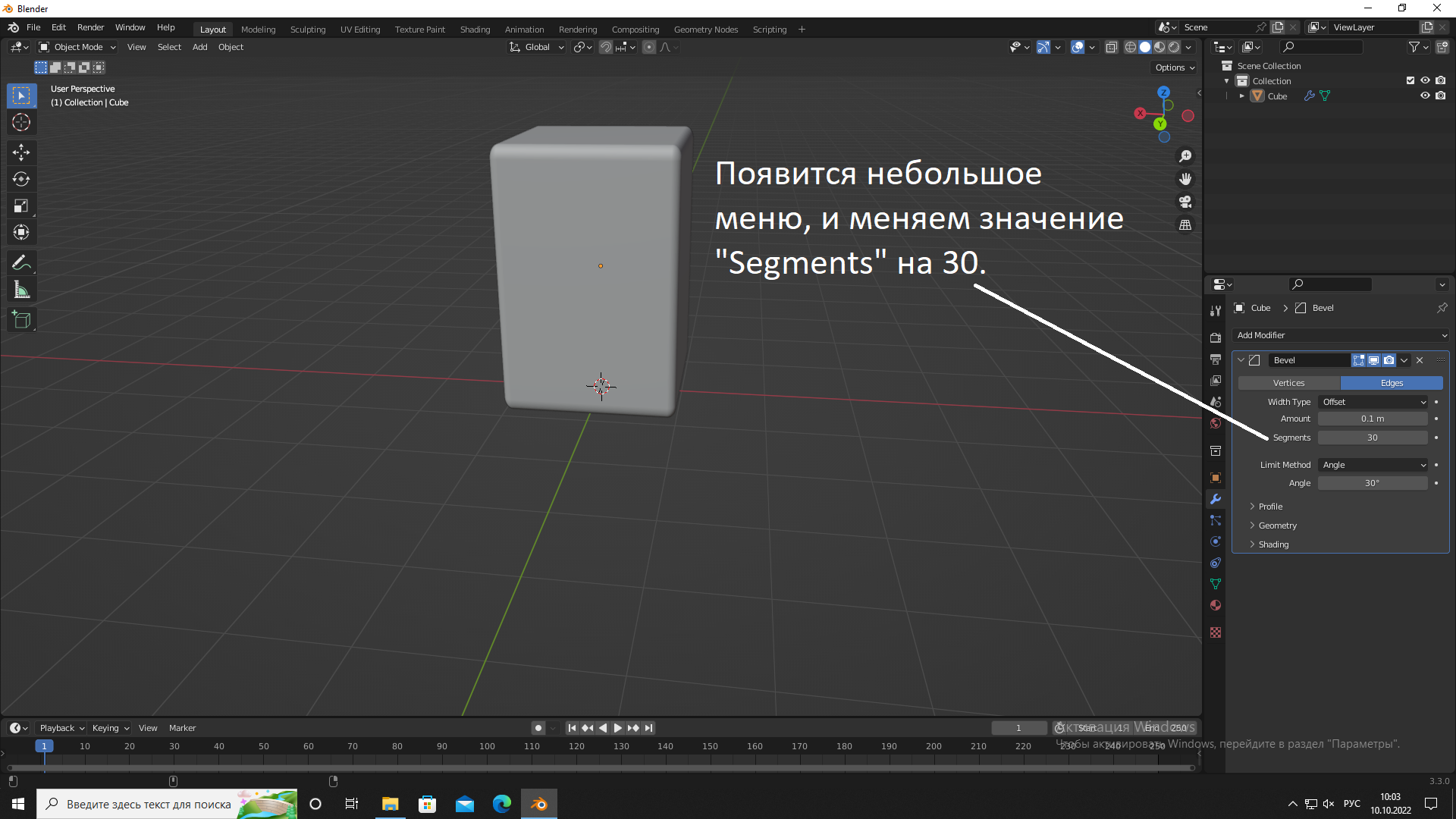Open the Texture properties tab
Image resolution: width=1456 pixels, height=819 pixels.
click(1216, 632)
